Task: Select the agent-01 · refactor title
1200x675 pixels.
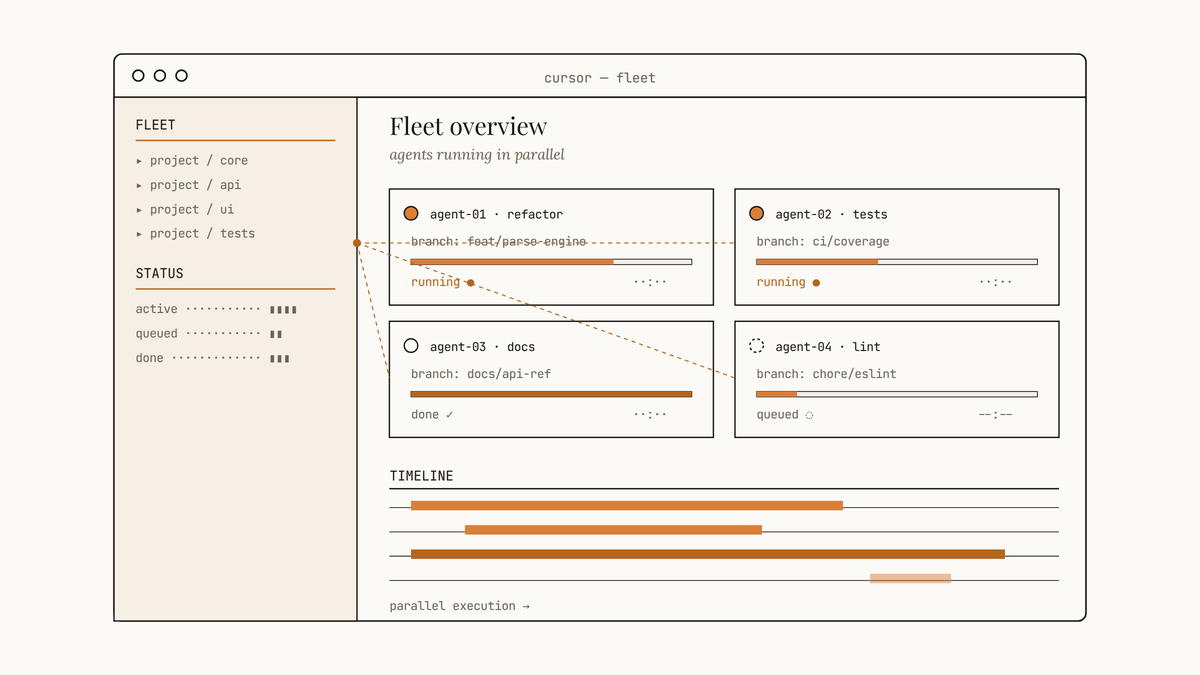Action: (x=497, y=214)
